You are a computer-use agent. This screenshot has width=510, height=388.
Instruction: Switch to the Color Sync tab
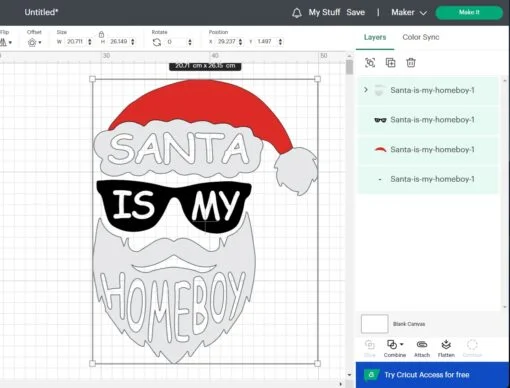pyautogui.click(x=421, y=37)
